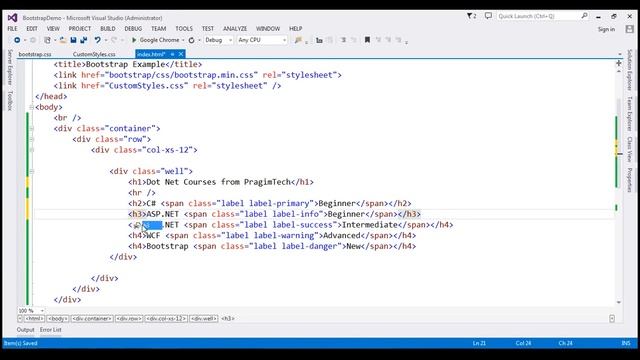Open the TOOLS menu
Screen dimensions: 640x360
pyautogui.click(x=184, y=29)
